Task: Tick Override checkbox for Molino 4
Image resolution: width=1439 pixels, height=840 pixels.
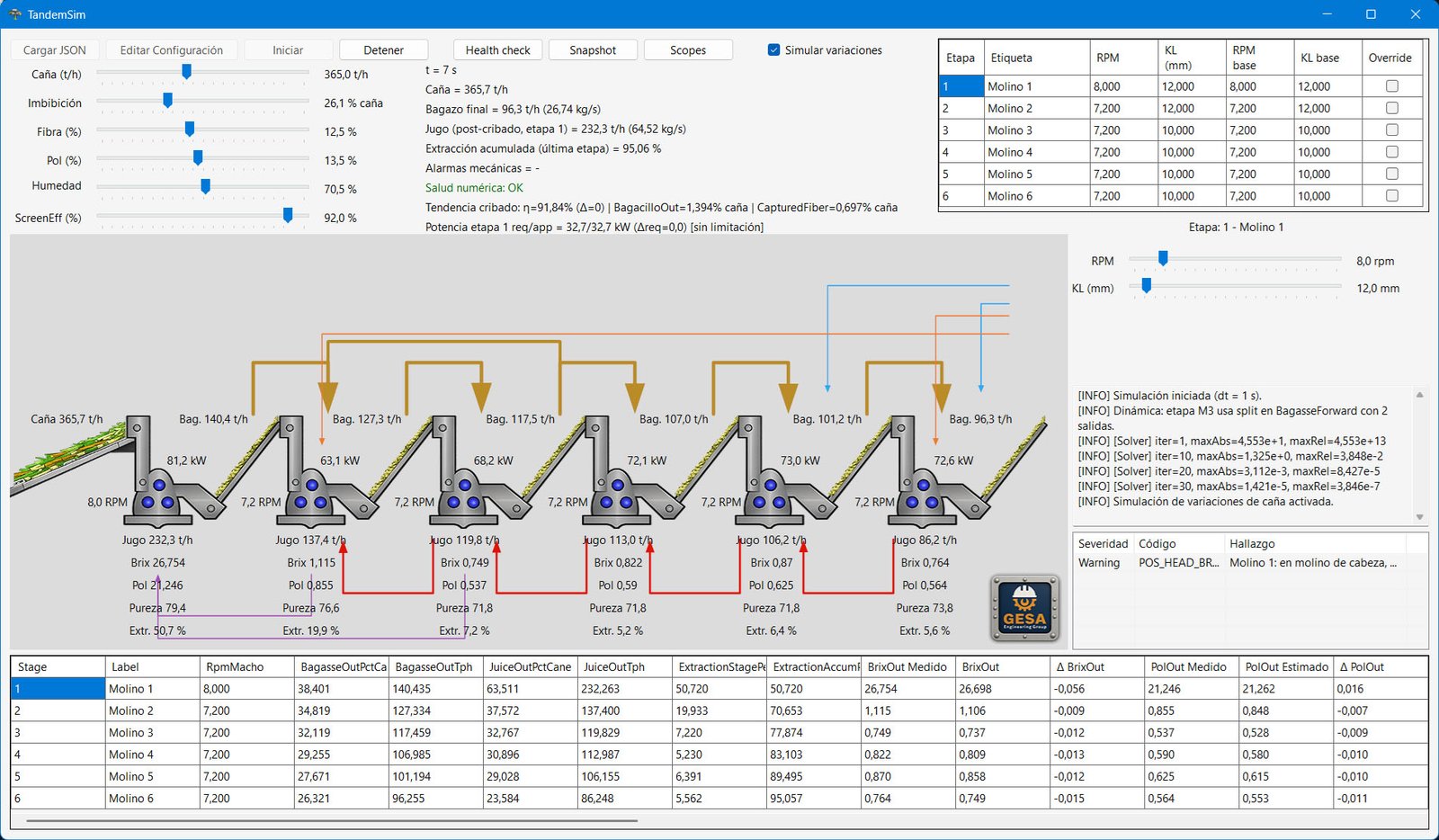Action: tap(1391, 152)
